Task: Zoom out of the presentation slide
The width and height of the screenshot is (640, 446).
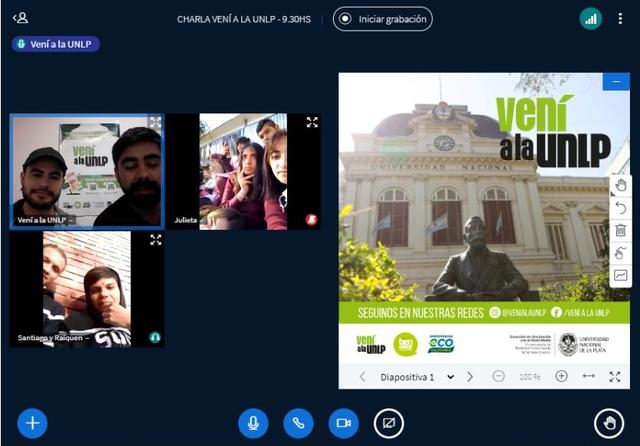Action: (x=498, y=376)
